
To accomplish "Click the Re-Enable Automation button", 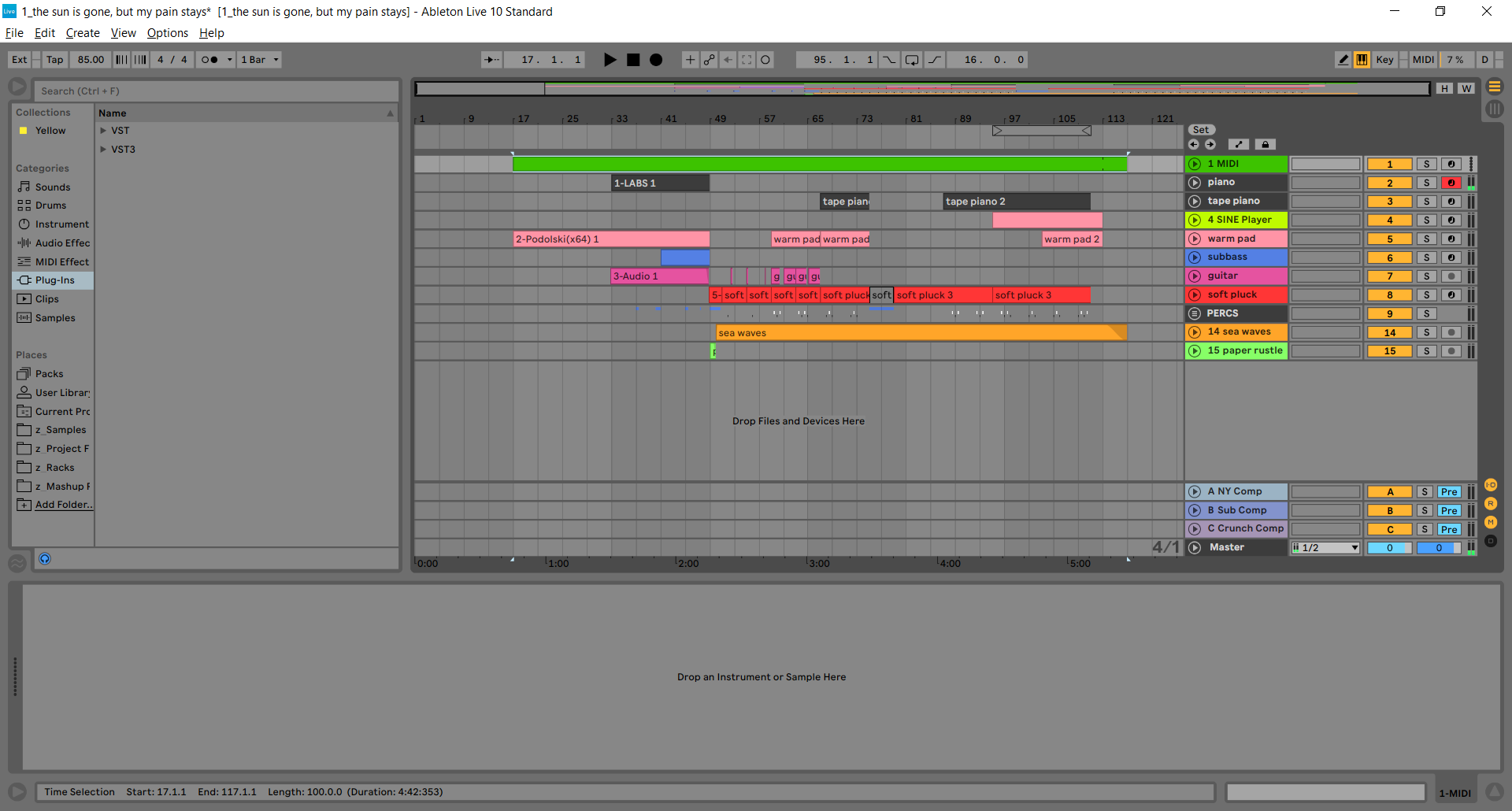I will (x=728, y=60).
